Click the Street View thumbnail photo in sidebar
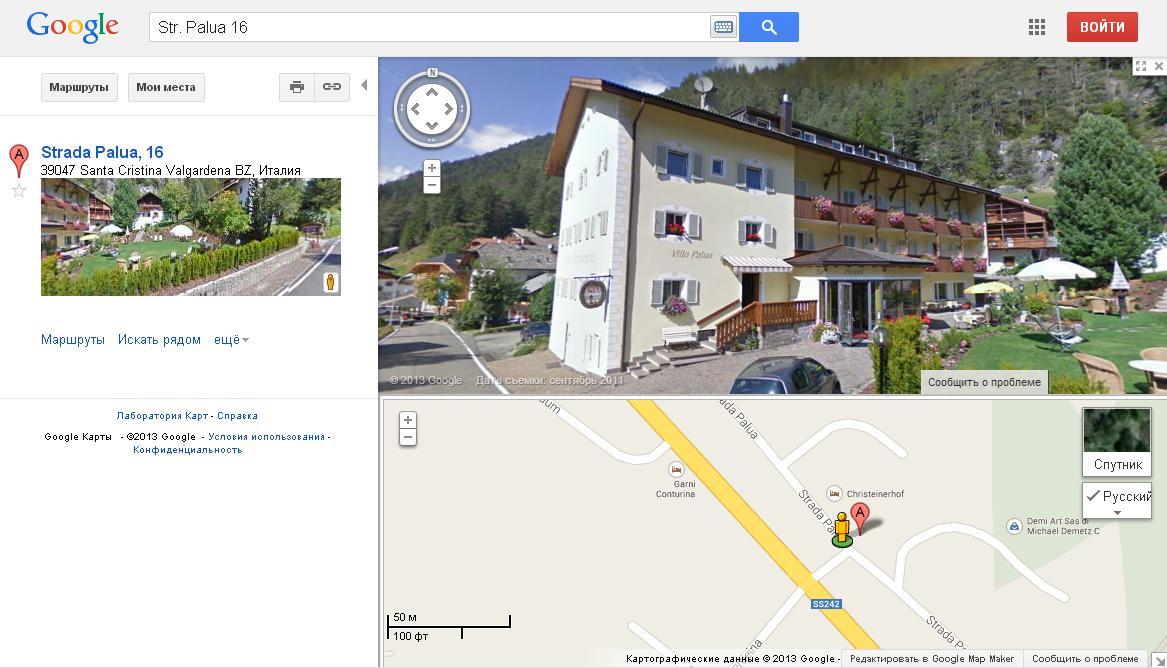 191,237
